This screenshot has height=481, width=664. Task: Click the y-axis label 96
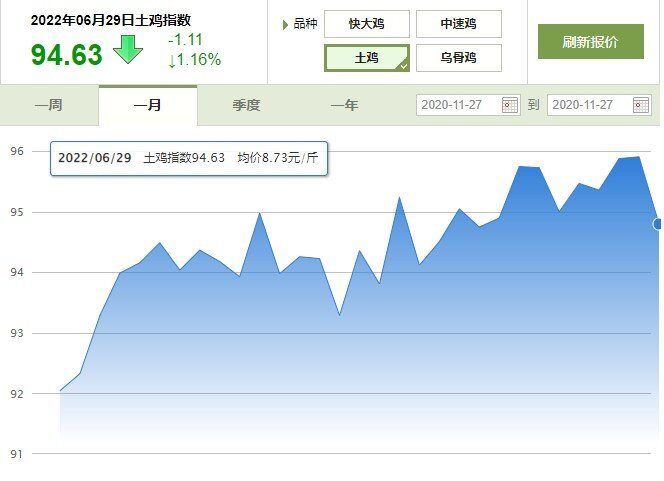point(17,151)
